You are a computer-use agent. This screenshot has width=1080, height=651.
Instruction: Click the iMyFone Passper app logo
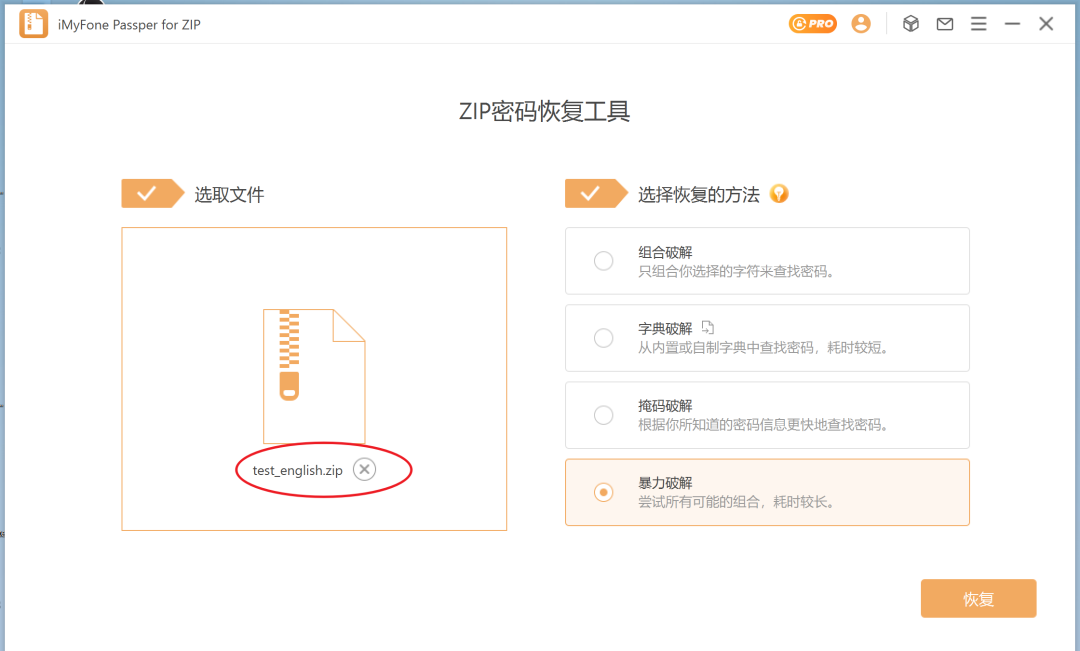click(x=33, y=24)
